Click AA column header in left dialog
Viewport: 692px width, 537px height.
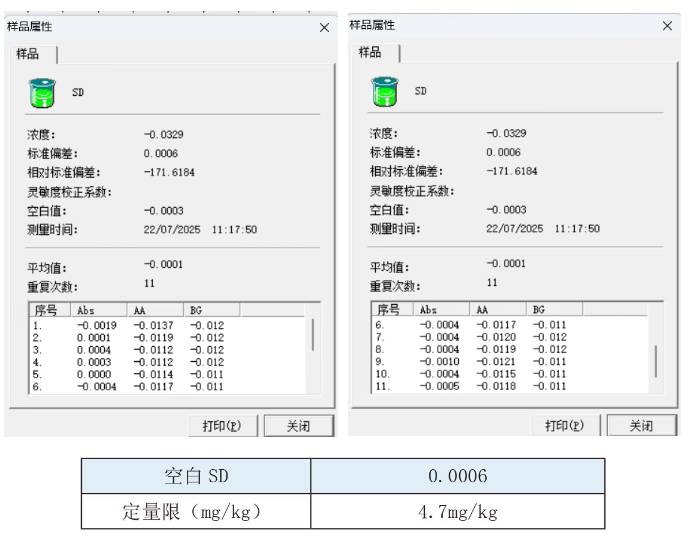point(155,310)
